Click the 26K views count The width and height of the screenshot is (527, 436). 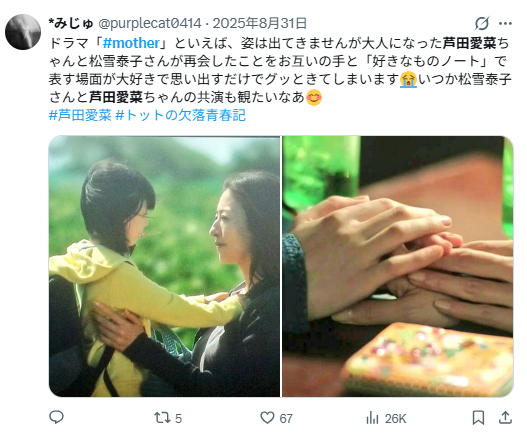pyautogui.click(x=396, y=419)
